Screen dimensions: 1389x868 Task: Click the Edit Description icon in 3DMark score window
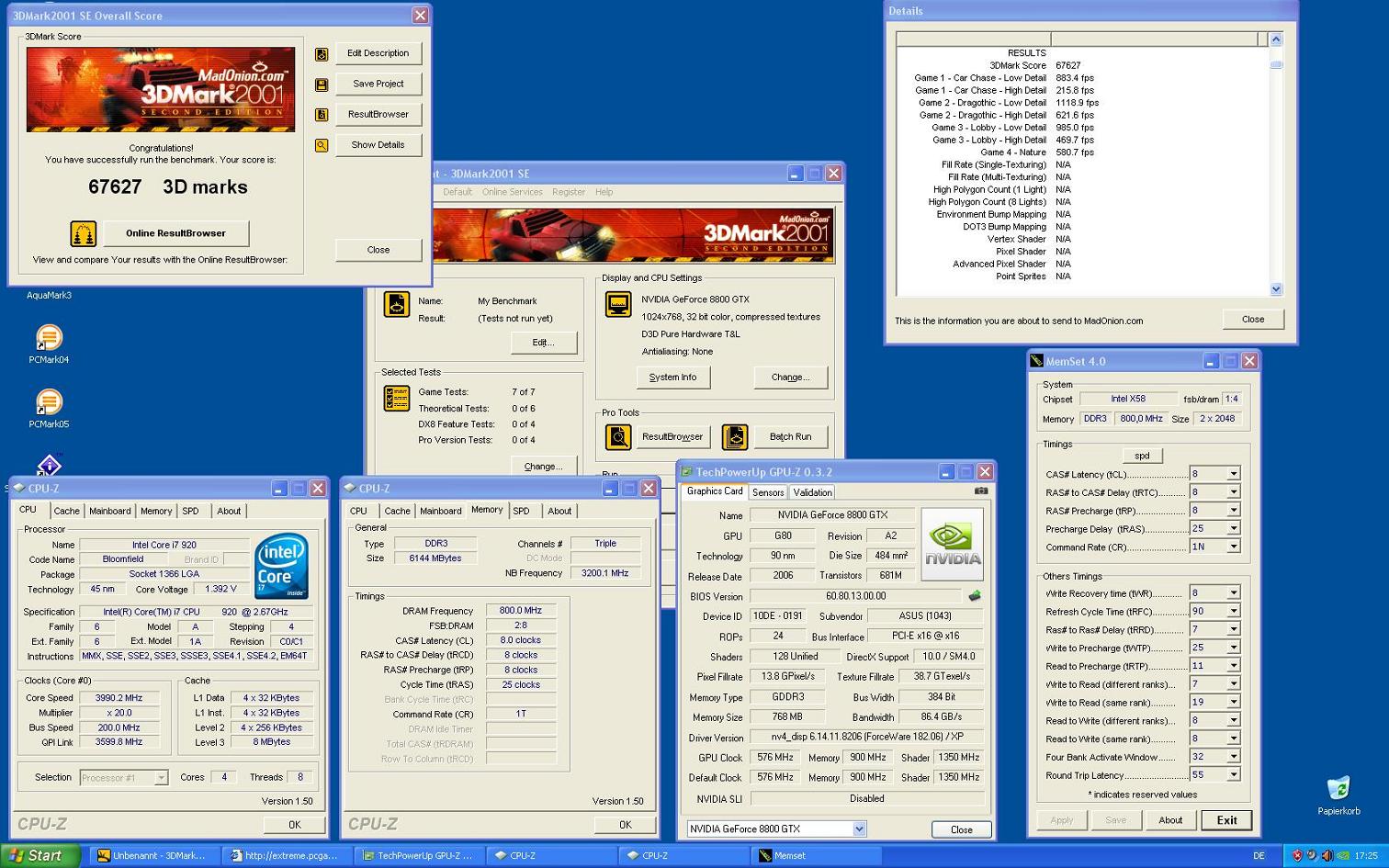(x=322, y=54)
